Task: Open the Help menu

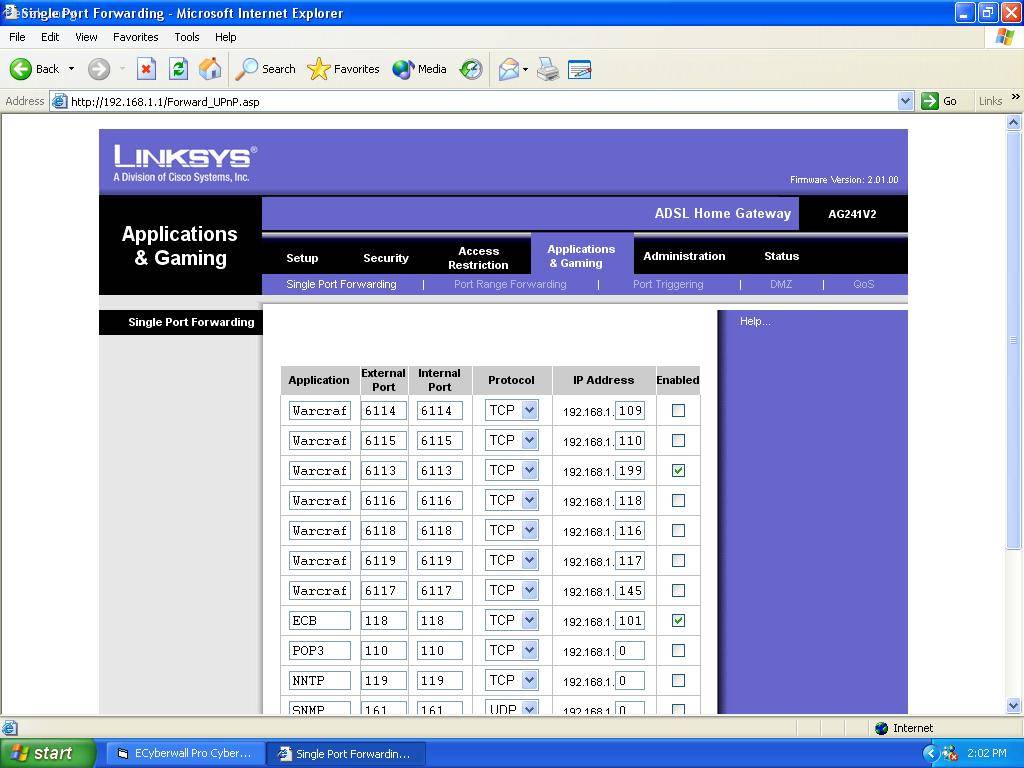Action: (226, 37)
